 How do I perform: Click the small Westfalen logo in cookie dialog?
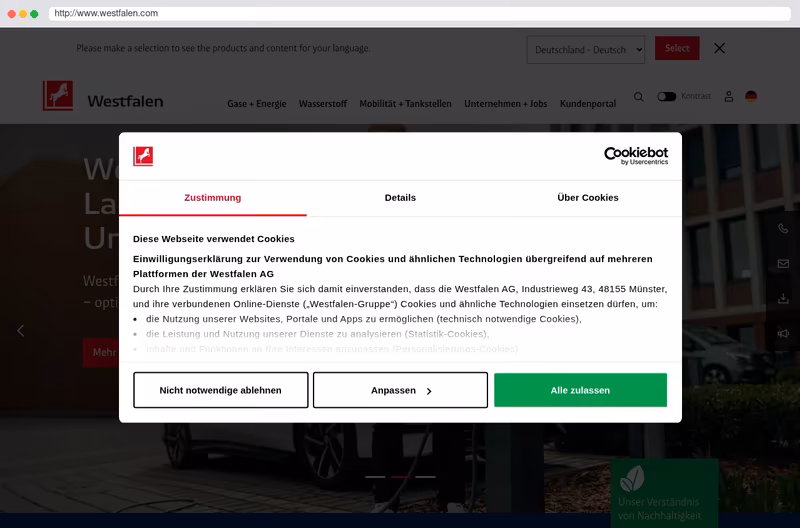point(143,156)
